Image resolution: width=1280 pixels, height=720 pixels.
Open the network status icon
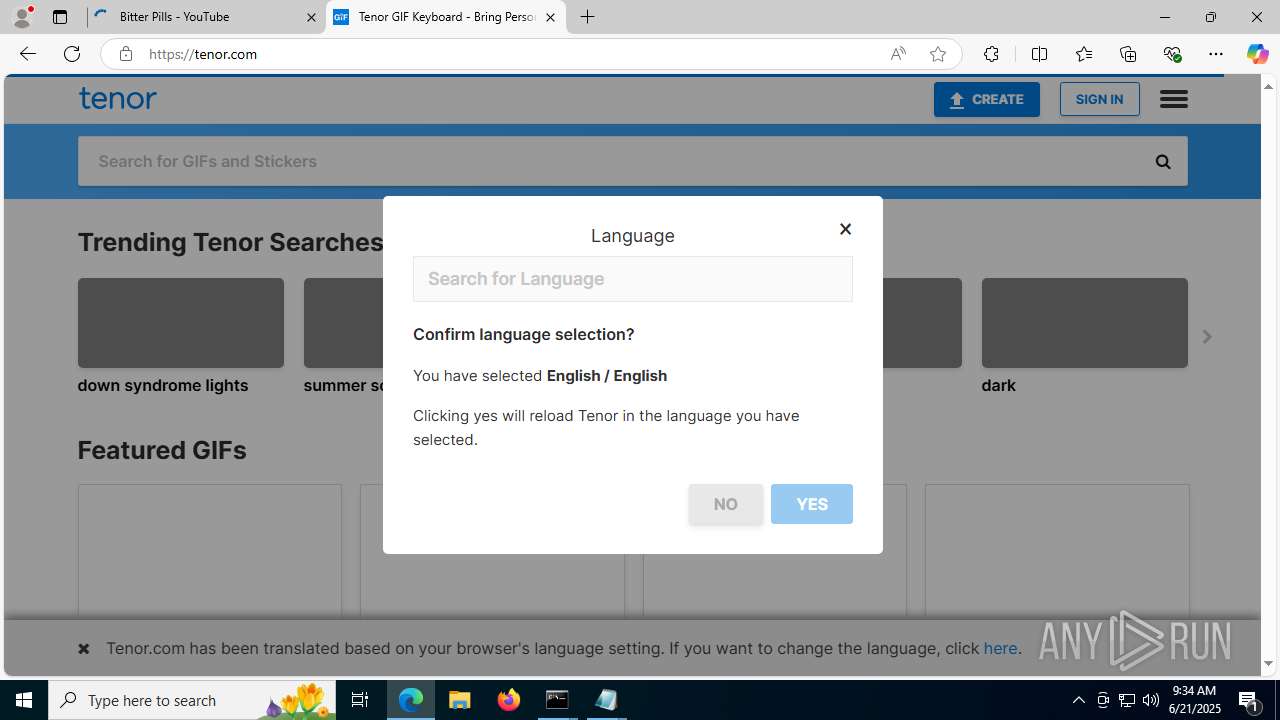coord(1127,700)
